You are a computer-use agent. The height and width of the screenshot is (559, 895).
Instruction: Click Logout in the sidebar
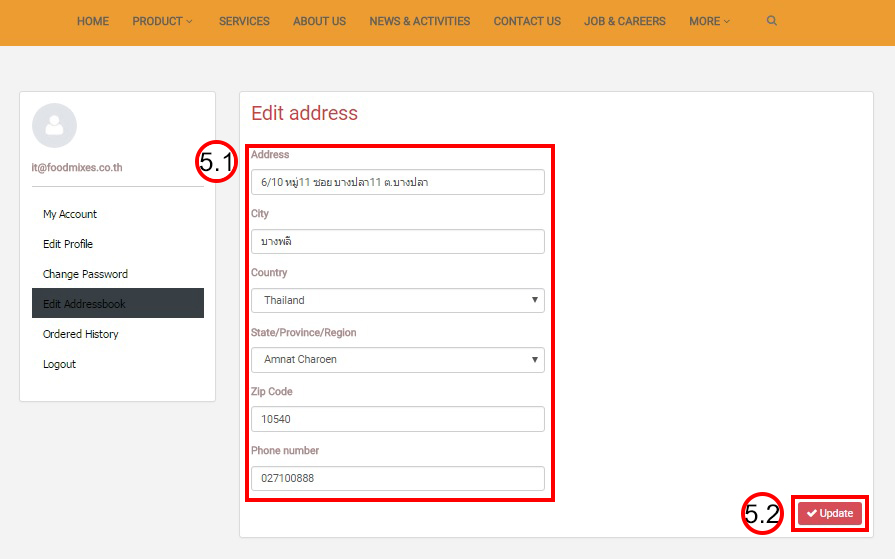(118, 364)
